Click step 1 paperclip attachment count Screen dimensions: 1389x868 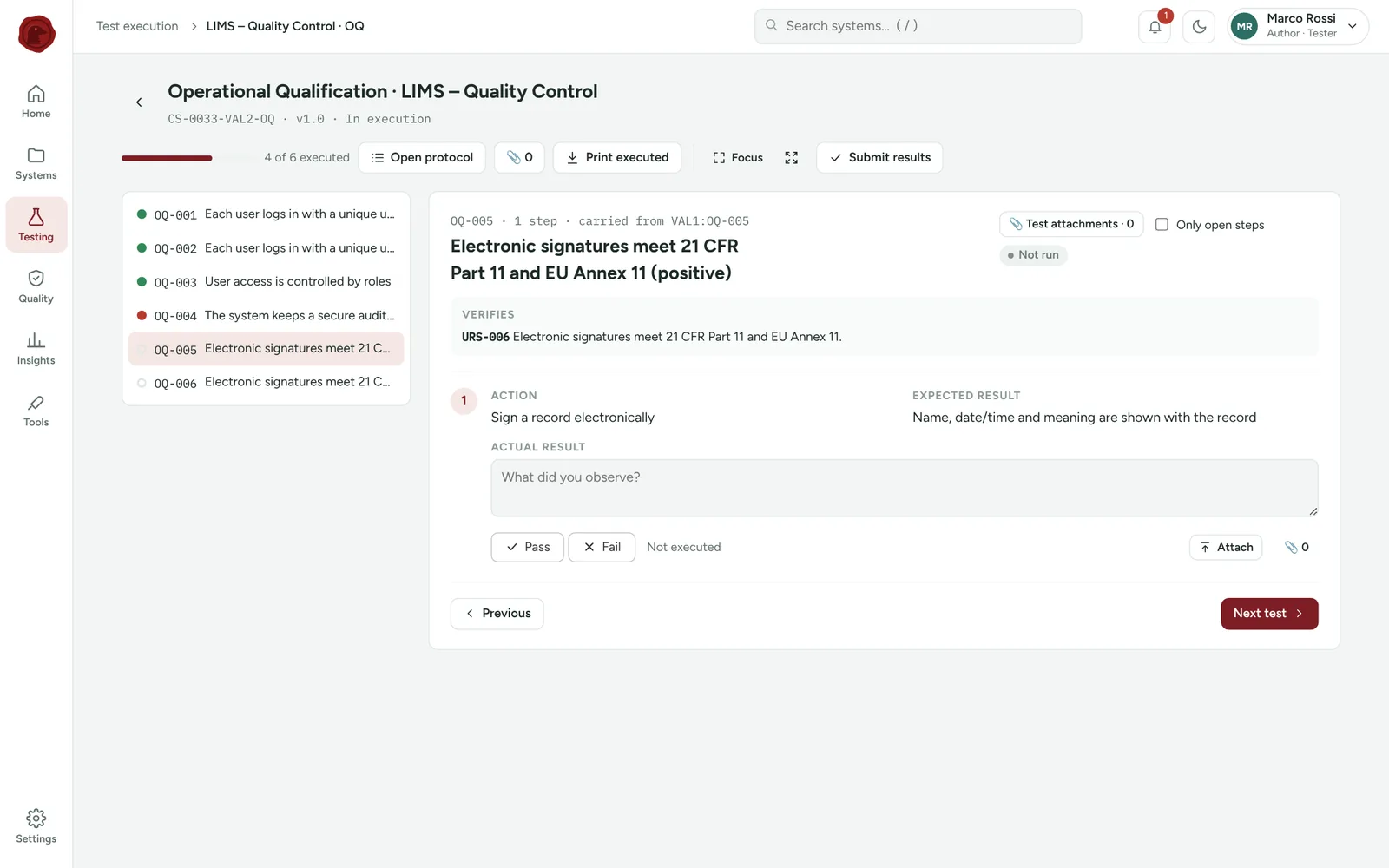1297,547
